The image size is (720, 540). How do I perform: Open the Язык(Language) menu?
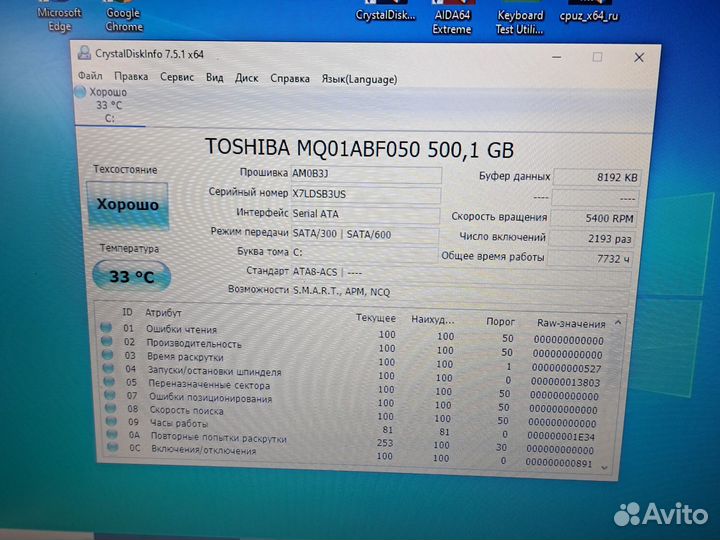359,79
